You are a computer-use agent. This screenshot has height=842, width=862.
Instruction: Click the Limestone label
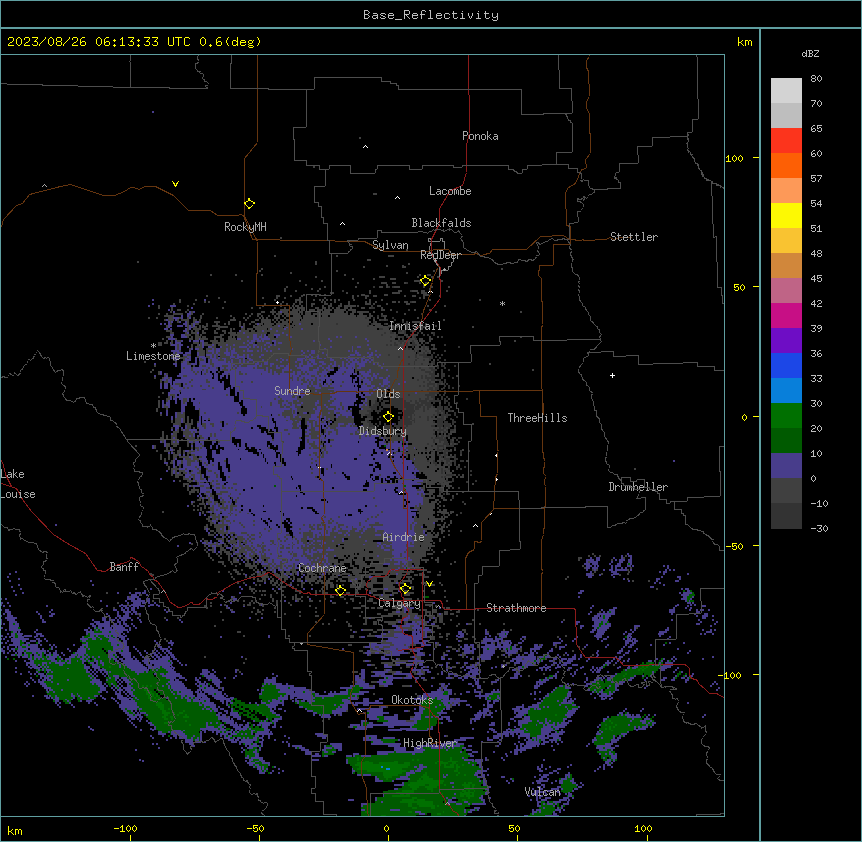tap(153, 356)
